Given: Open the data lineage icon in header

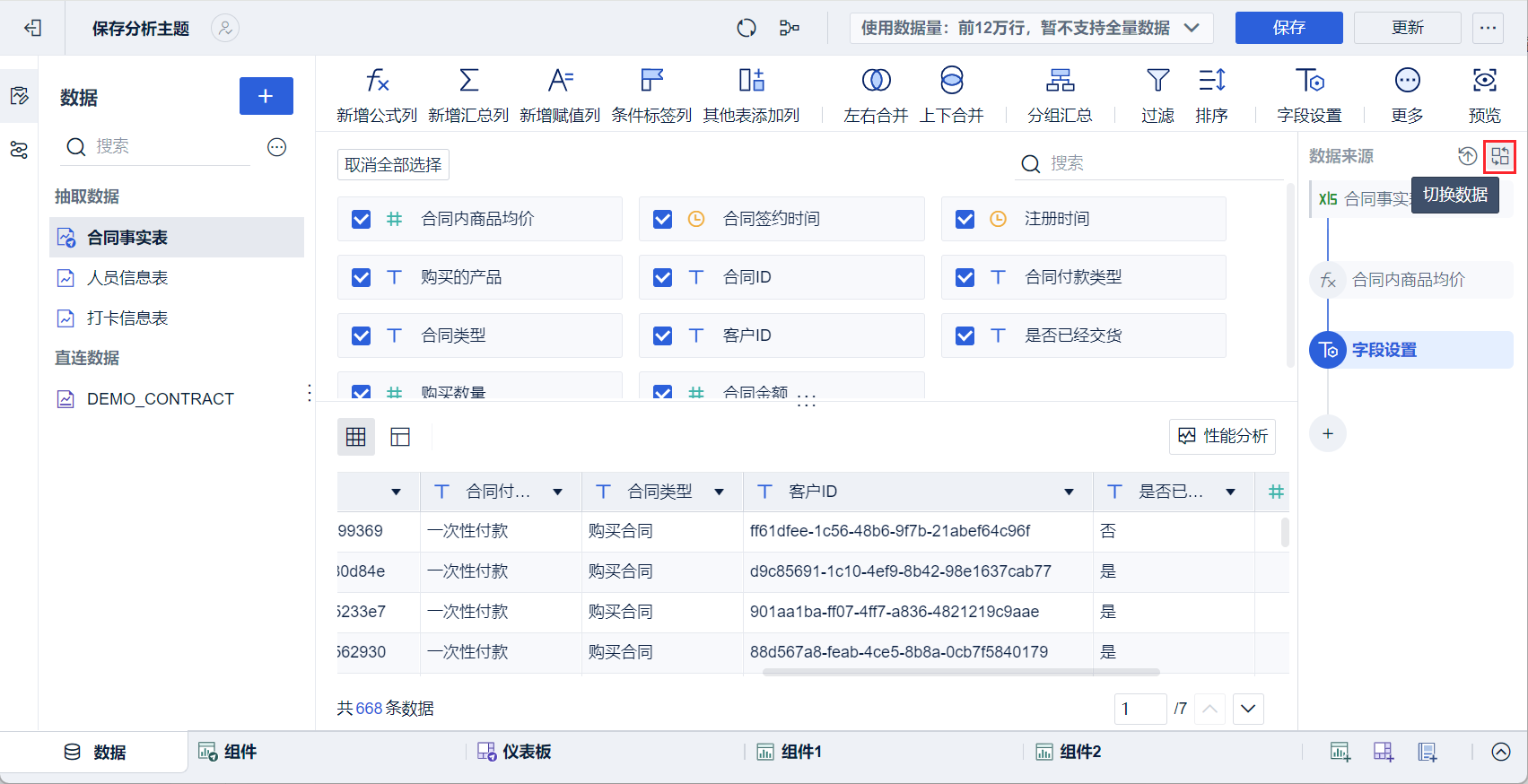Looking at the screenshot, I should click(x=790, y=28).
